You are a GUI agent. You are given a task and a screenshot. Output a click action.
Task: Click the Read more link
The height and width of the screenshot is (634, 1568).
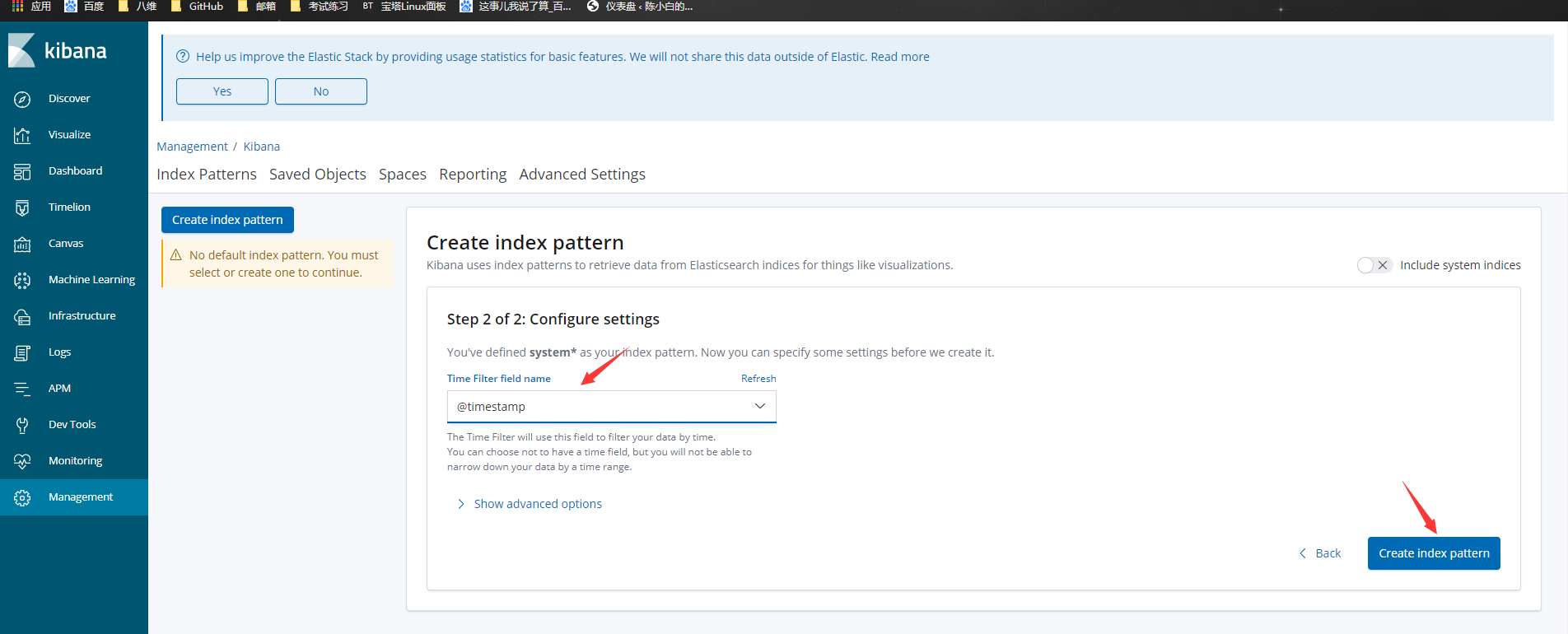click(x=900, y=57)
